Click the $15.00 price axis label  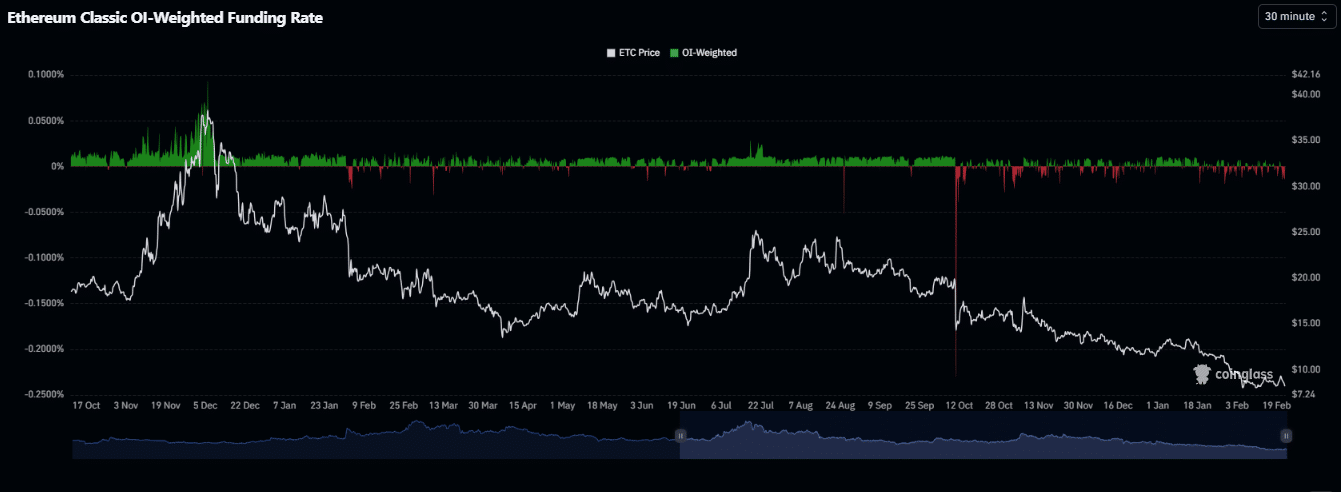point(1307,323)
